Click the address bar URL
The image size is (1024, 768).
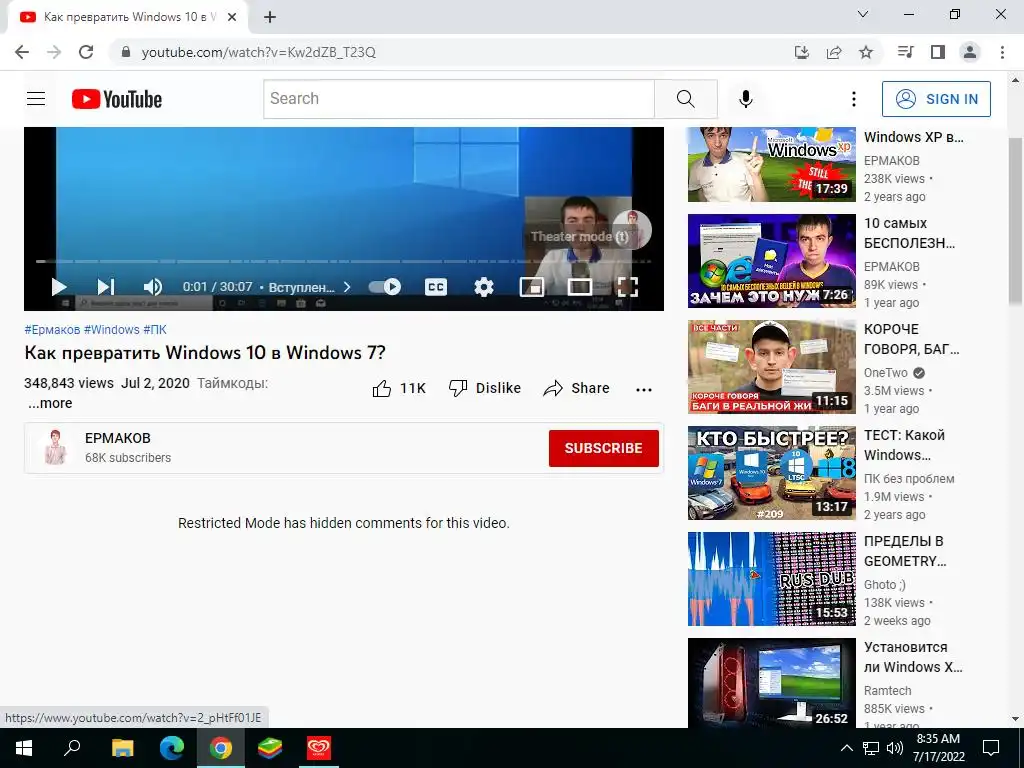(259, 52)
